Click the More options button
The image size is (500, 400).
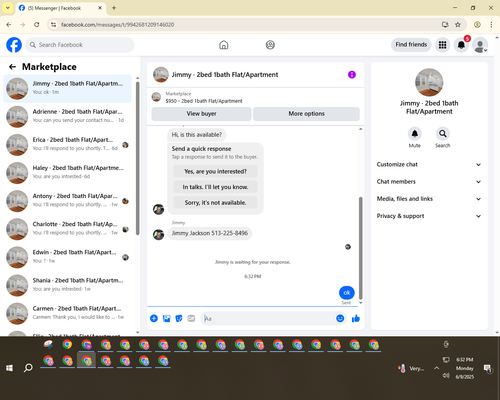click(306, 114)
